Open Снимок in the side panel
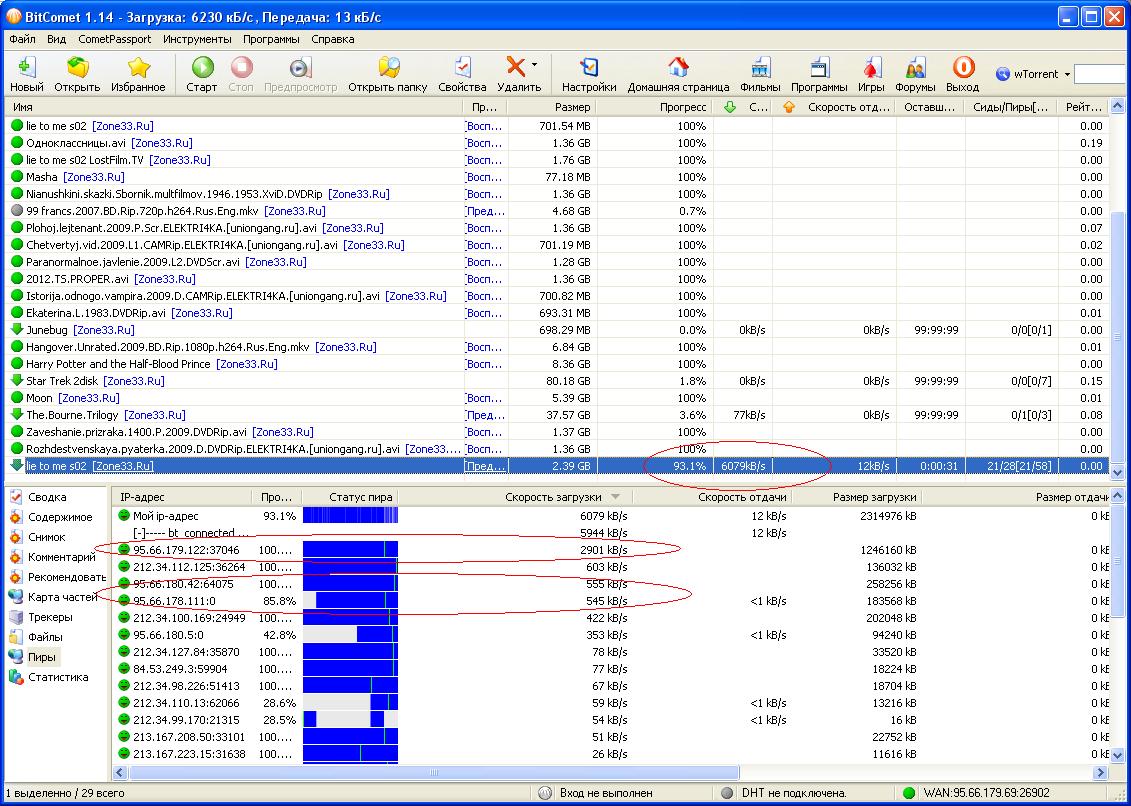1131x806 pixels. pyautogui.click(x=46, y=537)
